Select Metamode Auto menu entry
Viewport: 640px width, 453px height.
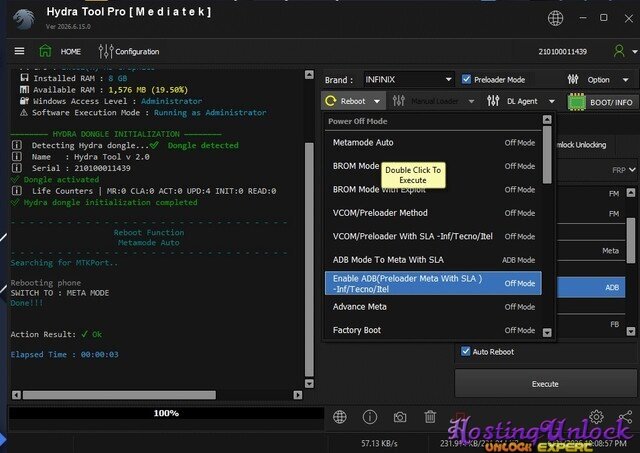(x=433, y=143)
